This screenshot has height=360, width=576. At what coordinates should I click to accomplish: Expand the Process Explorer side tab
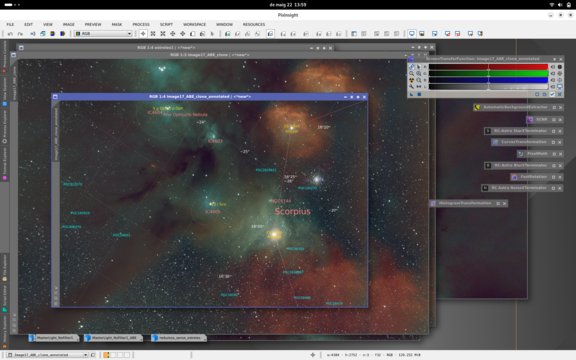[x=4, y=126]
